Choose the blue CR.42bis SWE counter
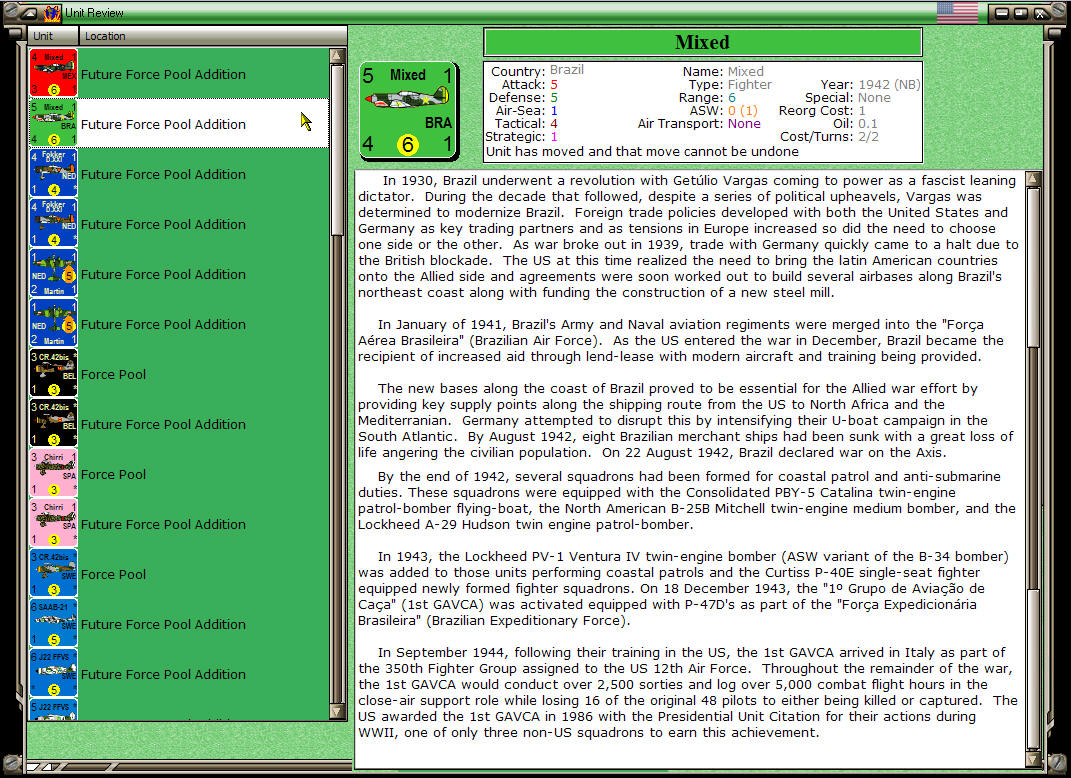 click(53, 573)
